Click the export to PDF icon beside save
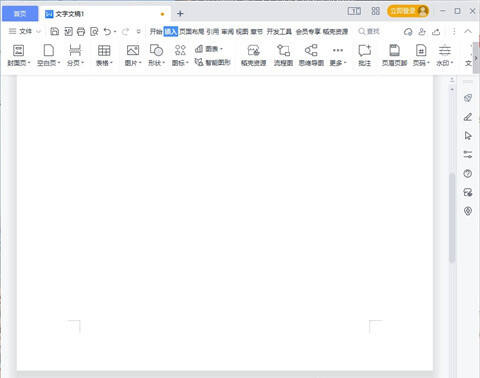 68,32
